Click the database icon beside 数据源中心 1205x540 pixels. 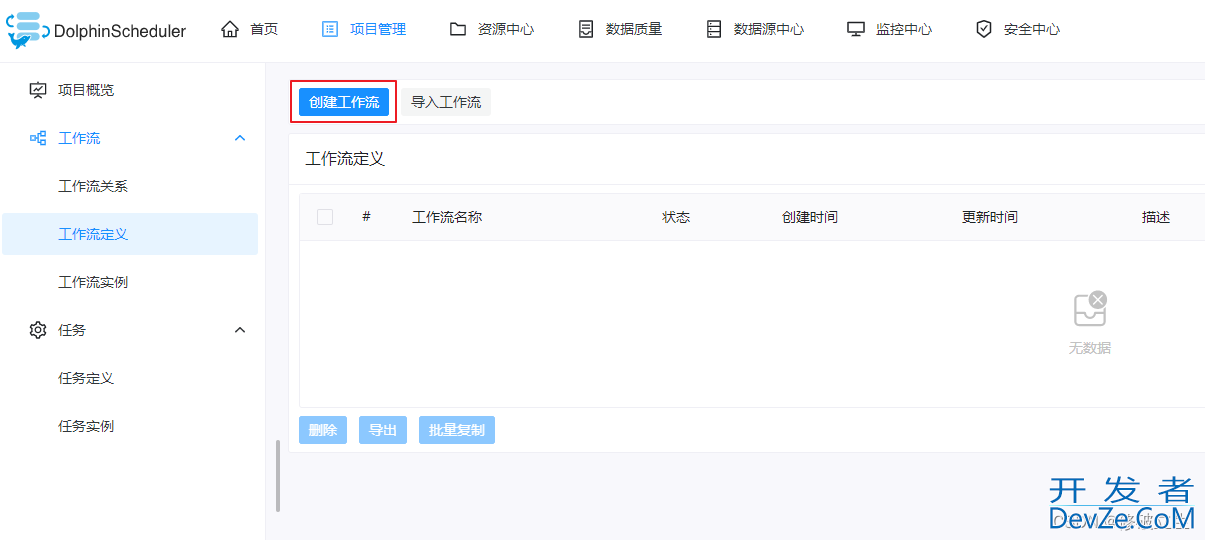714,29
